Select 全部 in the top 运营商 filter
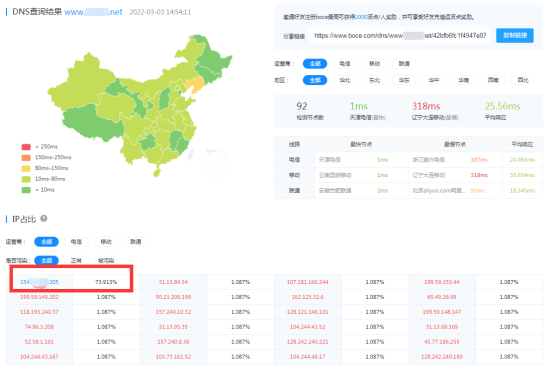 click(315, 64)
